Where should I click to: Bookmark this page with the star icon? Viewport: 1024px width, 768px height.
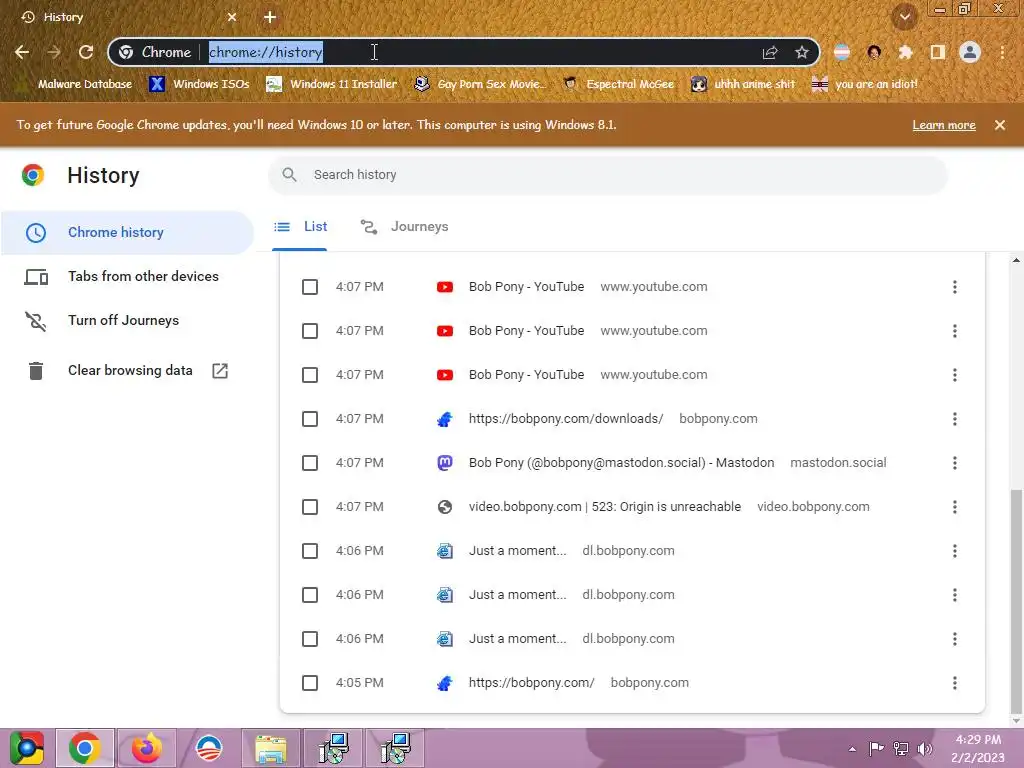tap(802, 52)
